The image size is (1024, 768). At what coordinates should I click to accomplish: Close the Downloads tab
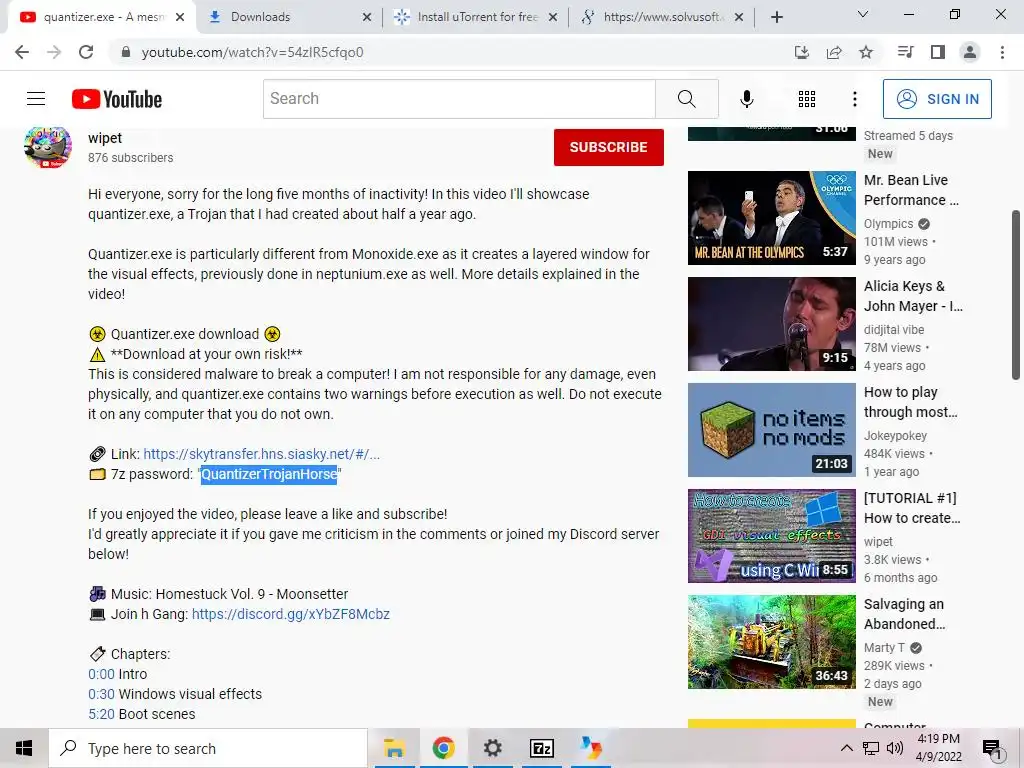[x=367, y=17]
